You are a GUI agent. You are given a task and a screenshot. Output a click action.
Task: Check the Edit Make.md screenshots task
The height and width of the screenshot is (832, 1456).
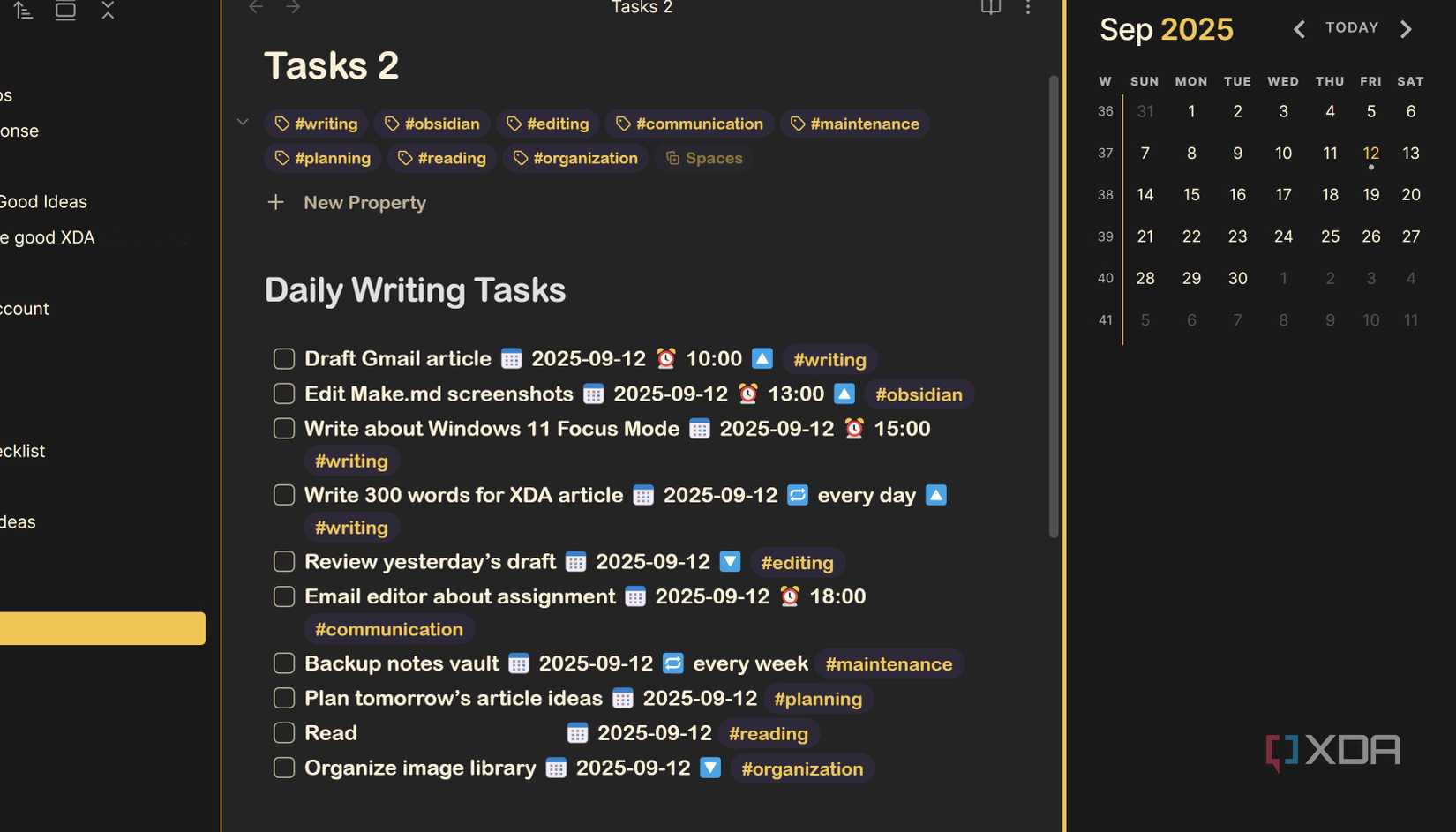pos(284,394)
